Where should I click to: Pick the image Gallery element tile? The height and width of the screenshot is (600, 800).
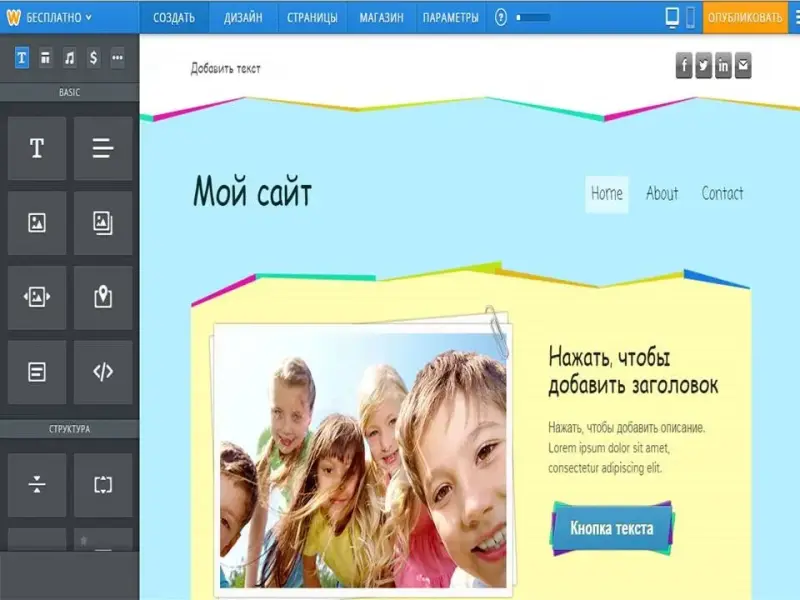pyautogui.click(x=103, y=223)
